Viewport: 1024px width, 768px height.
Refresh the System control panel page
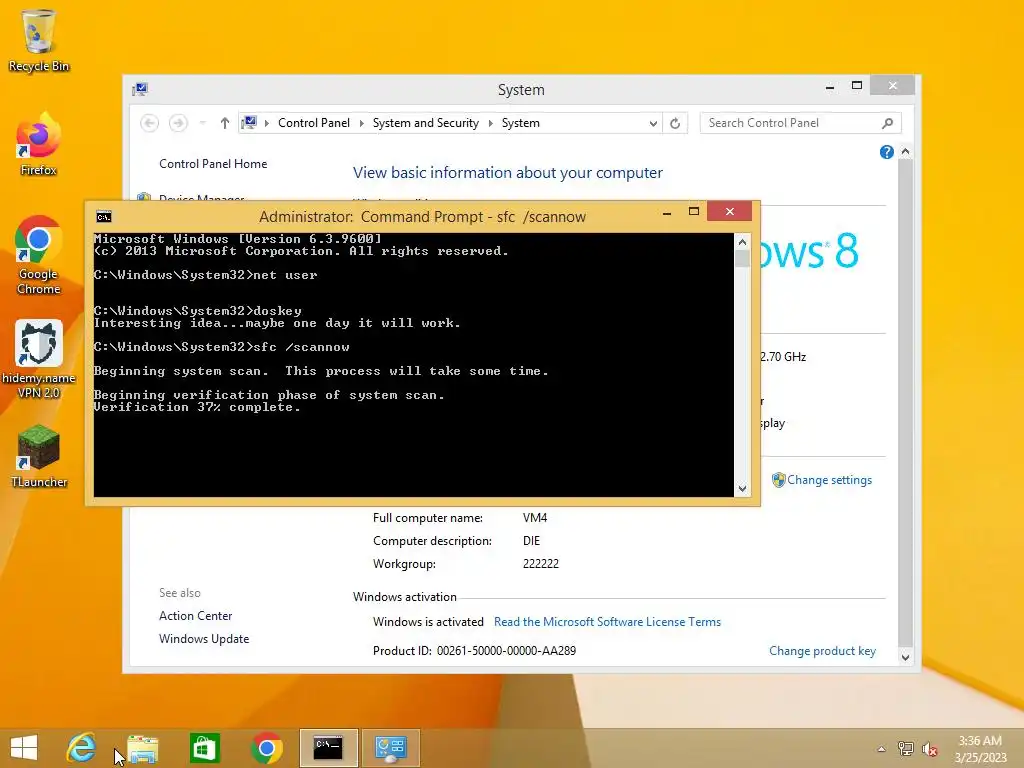675,123
